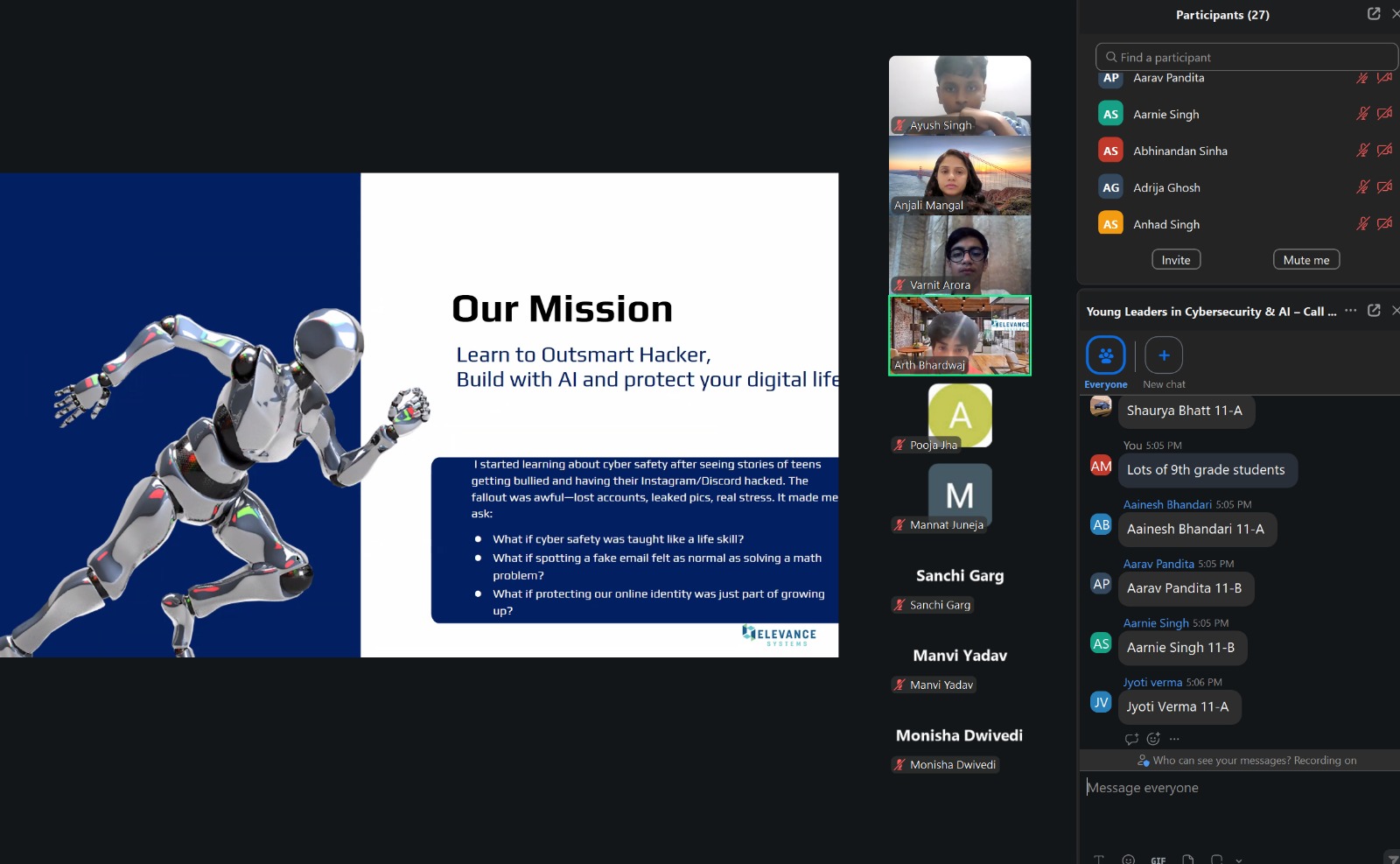The height and width of the screenshot is (864, 1400).
Task: Expand screenshot options chevron in chat toolbar
Action: point(1239,860)
